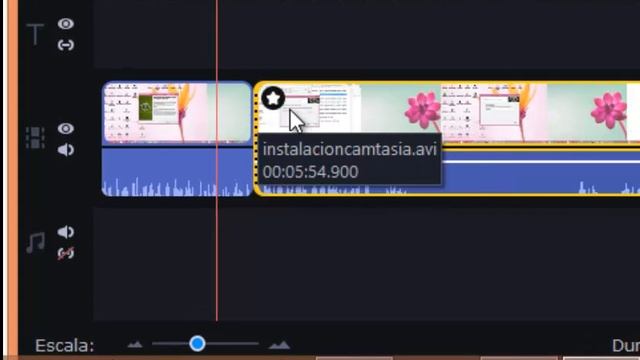The width and height of the screenshot is (640, 360).
Task: Toggle link on the titles track
Action: pyautogui.click(x=66, y=45)
